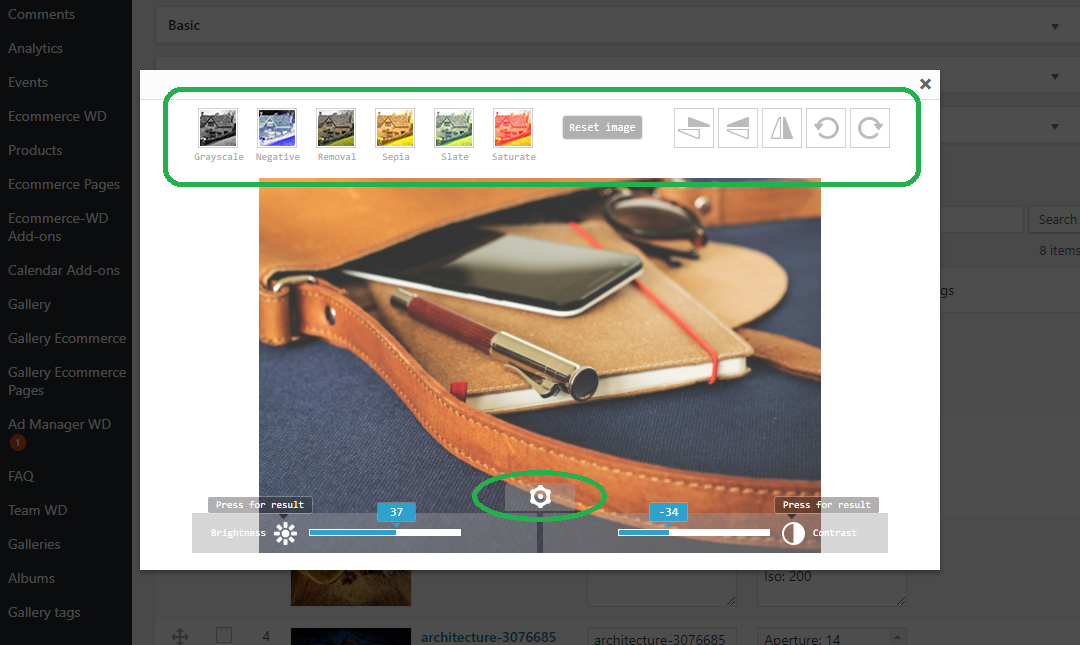Tick the checkbox for row 4

click(x=224, y=635)
